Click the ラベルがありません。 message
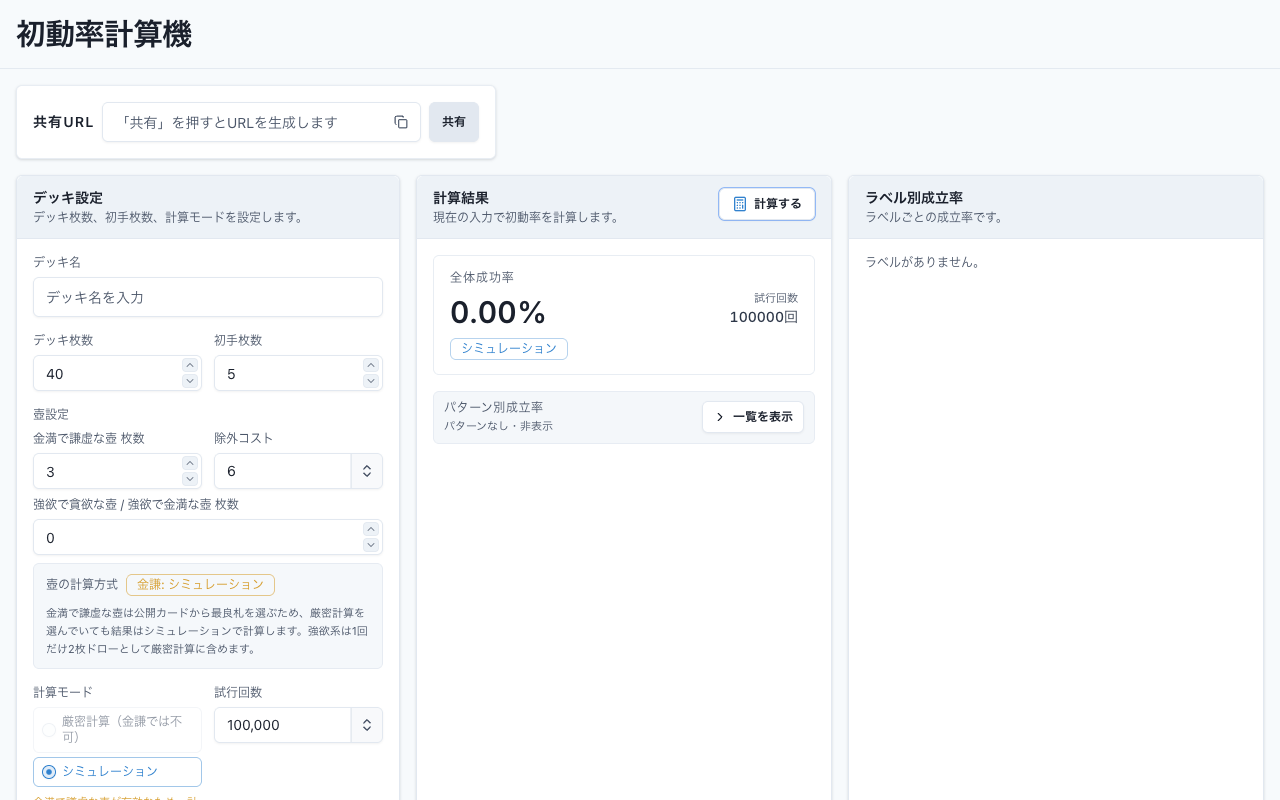 (x=924, y=262)
